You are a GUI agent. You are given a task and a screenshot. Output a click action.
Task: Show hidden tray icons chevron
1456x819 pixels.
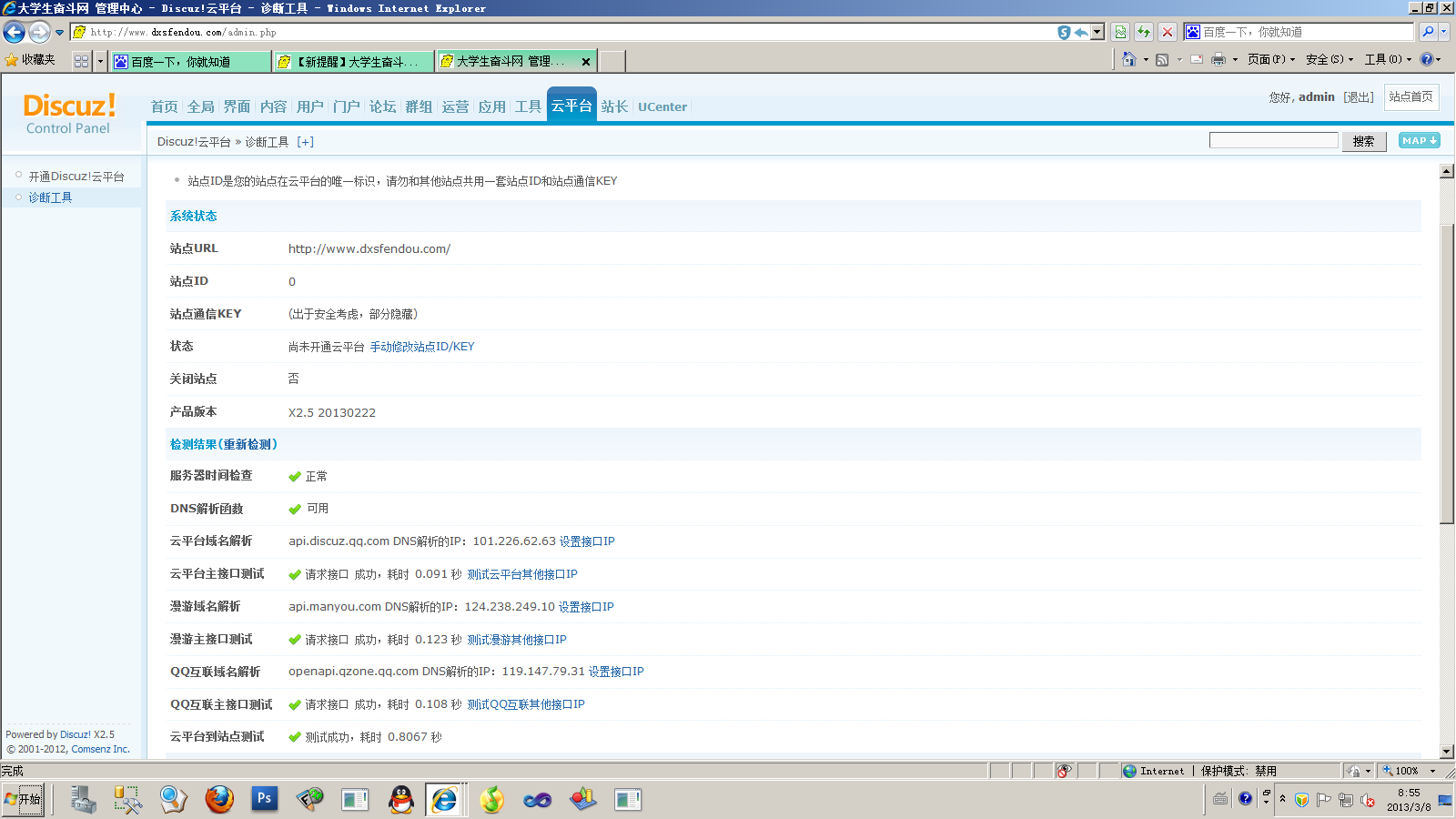[1282, 799]
